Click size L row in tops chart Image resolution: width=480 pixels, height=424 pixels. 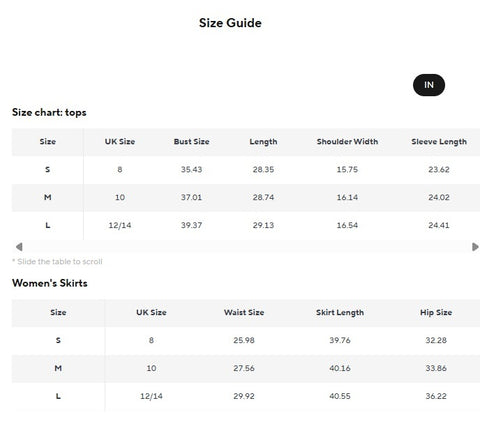click(x=246, y=225)
